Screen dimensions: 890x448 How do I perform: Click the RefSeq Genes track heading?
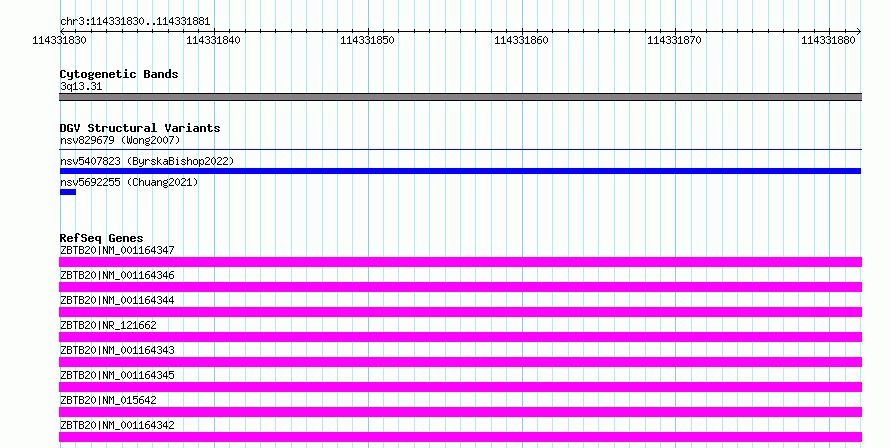pyautogui.click(x=101, y=238)
